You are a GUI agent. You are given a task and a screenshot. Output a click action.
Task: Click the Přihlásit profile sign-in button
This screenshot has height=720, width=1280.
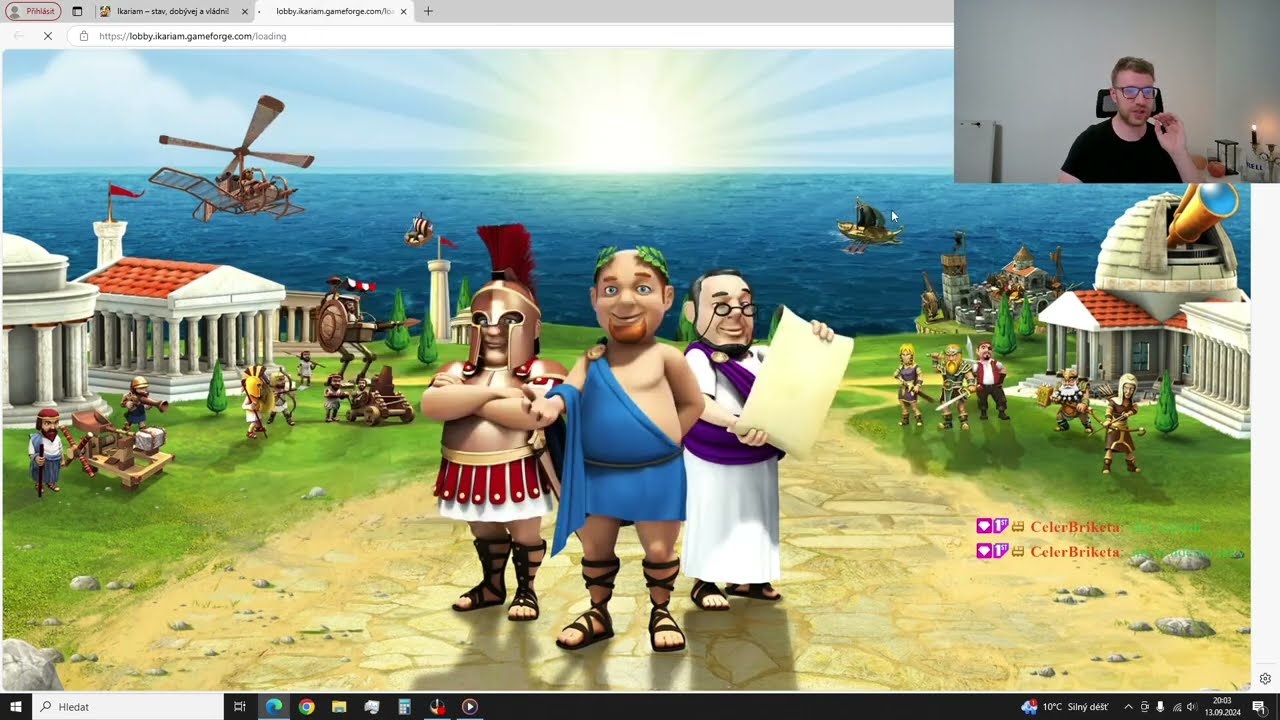(34, 11)
